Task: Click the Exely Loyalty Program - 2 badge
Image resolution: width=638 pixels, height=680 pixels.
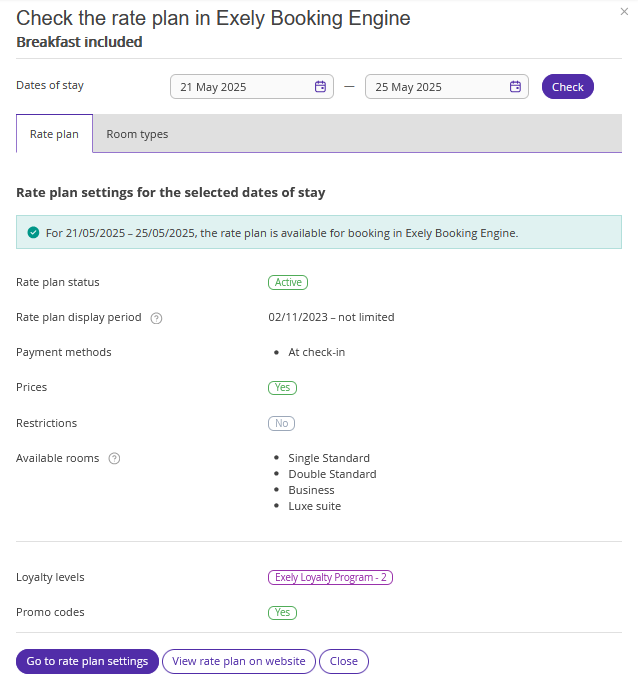Action: tap(330, 577)
